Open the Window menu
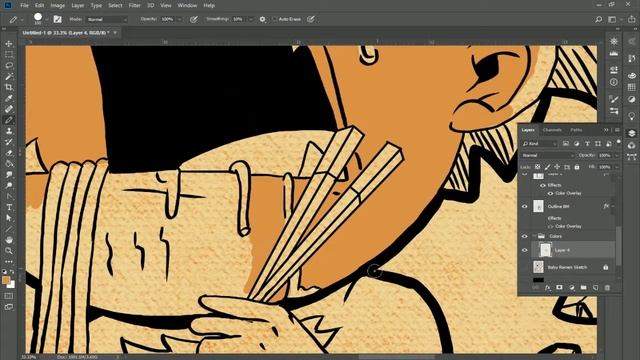640x360 pixels. pyautogui.click(x=187, y=5)
